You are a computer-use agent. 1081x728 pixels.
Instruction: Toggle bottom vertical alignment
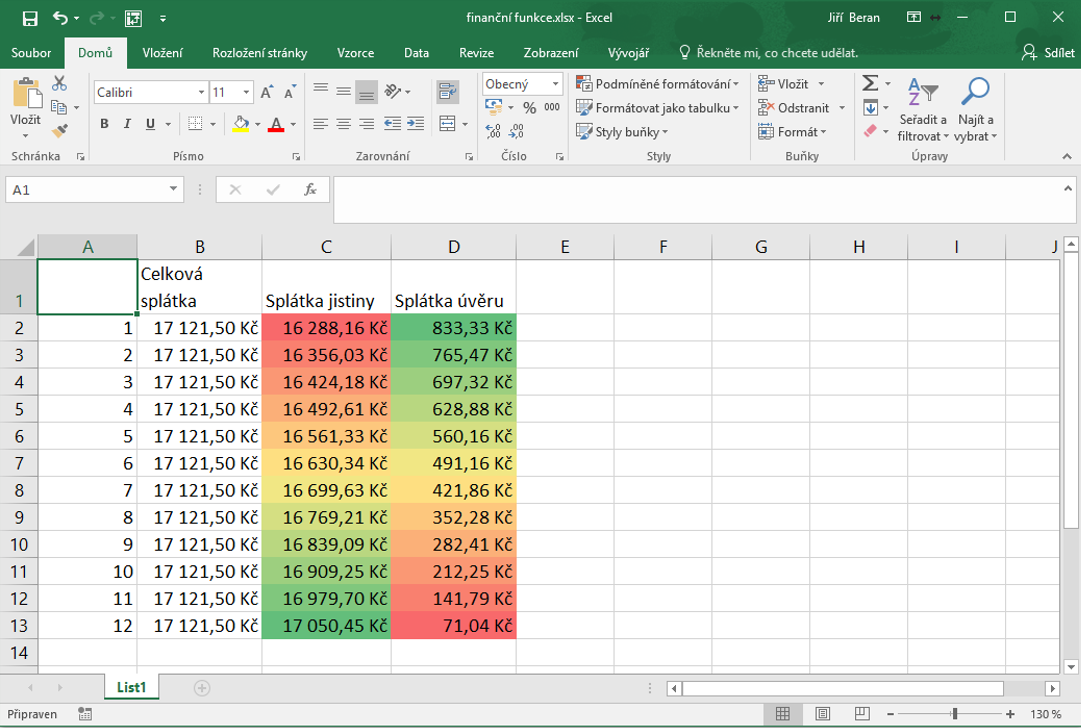[x=367, y=92]
